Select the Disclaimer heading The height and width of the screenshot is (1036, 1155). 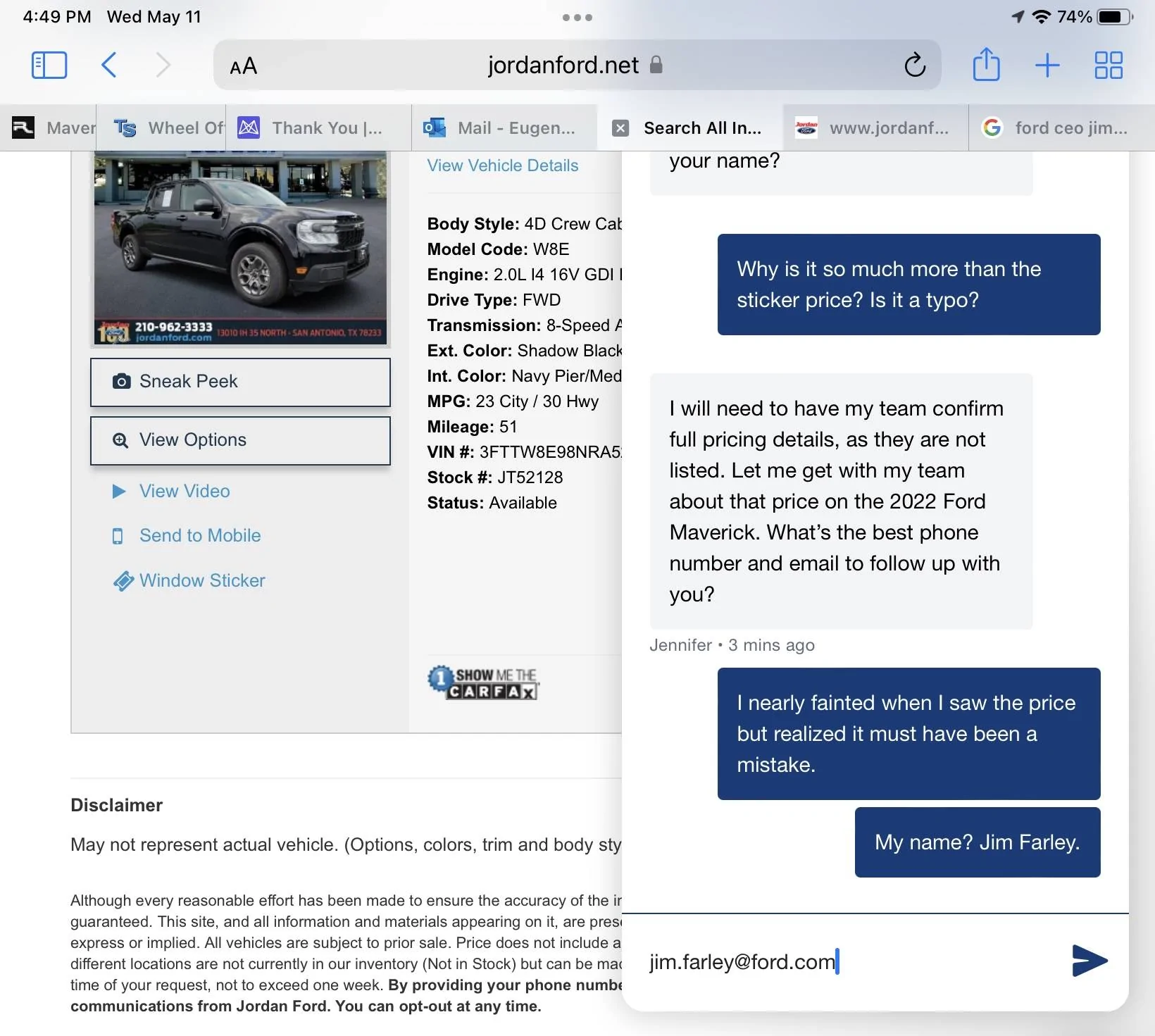point(116,806)
